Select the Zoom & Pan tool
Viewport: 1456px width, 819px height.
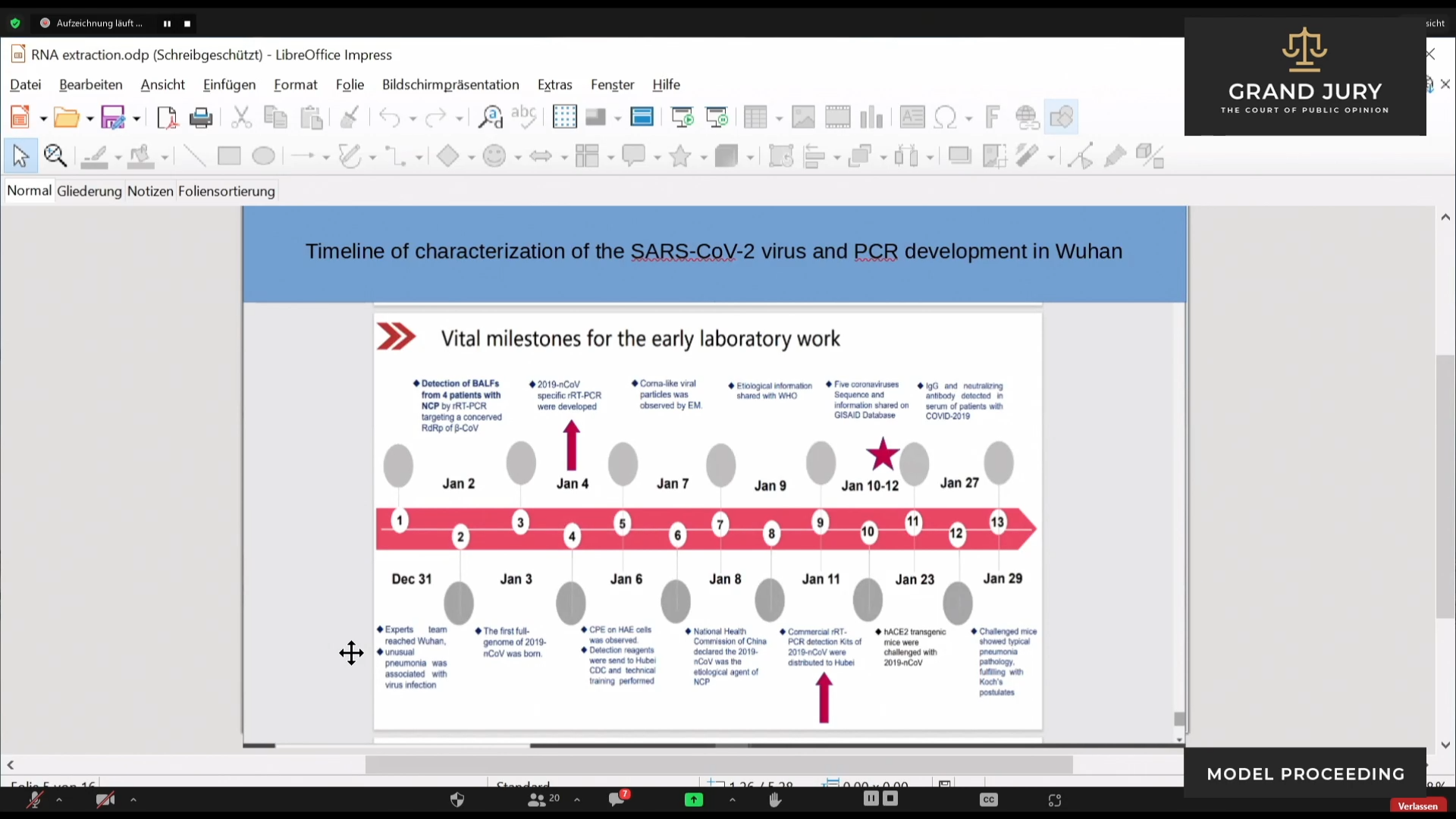tap(55, 156)
